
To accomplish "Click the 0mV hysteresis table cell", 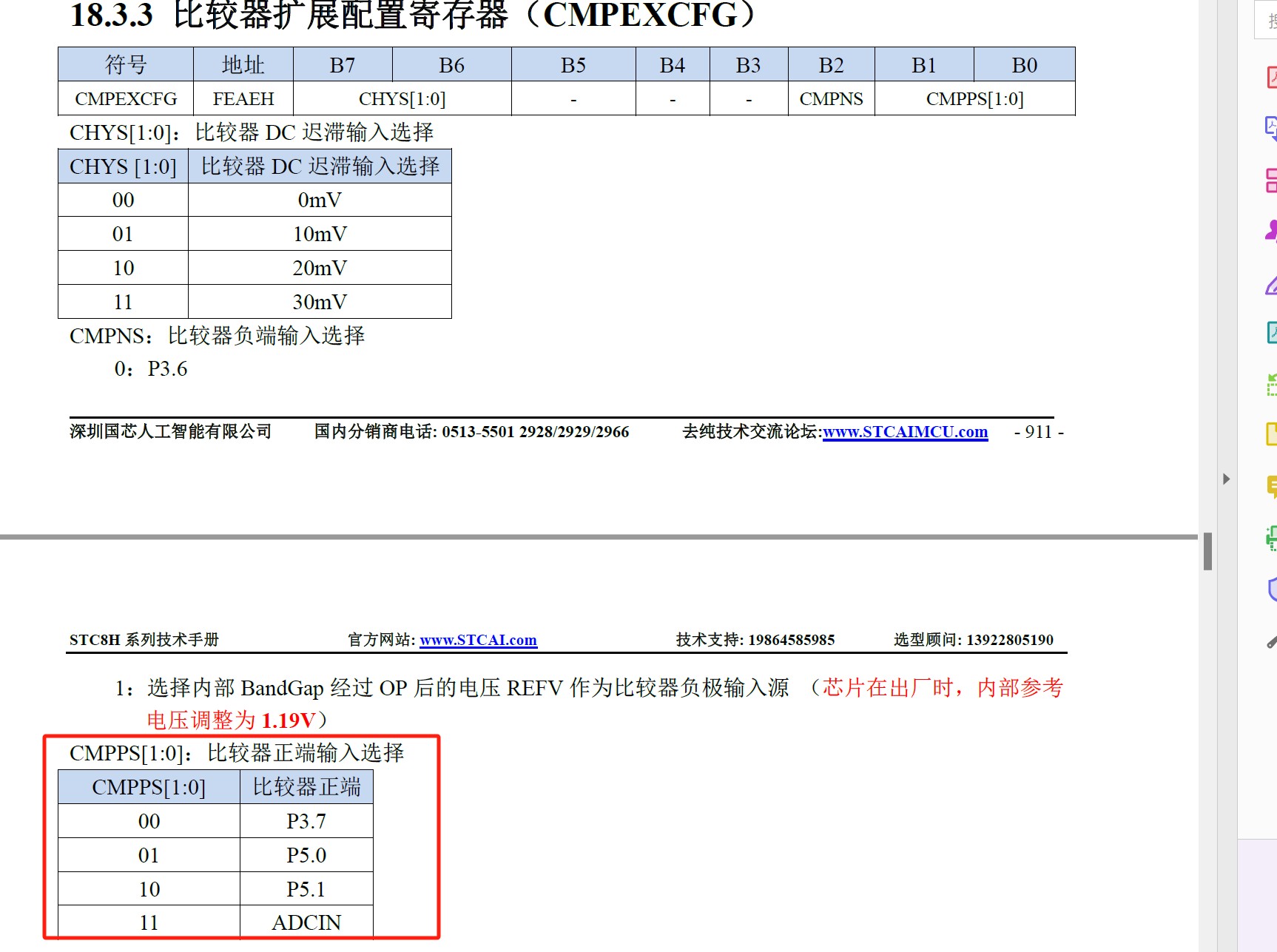I will tap(320, 200).
